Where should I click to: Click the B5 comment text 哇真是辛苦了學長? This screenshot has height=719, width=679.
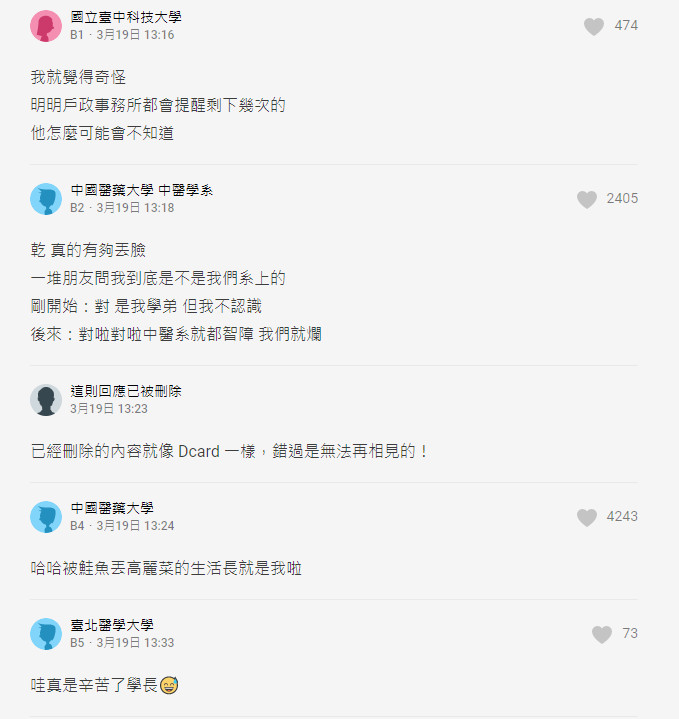coord(105,685)
